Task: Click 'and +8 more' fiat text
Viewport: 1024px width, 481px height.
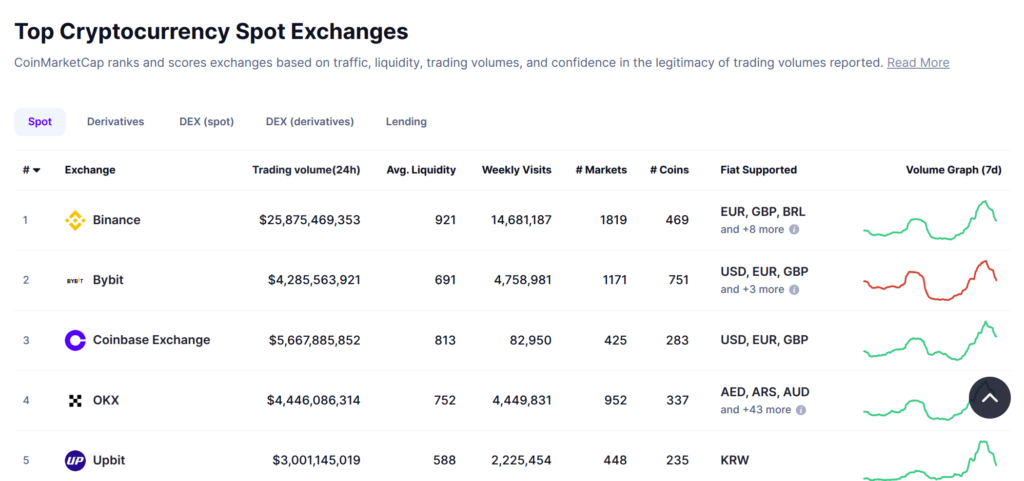Action: point(752,230)
